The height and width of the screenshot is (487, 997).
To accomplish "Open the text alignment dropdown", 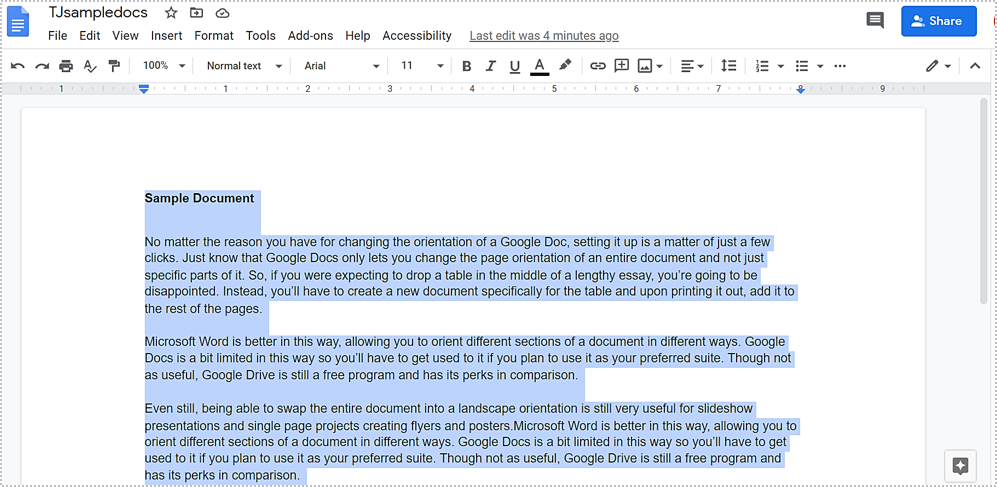I will coord(692,65).
